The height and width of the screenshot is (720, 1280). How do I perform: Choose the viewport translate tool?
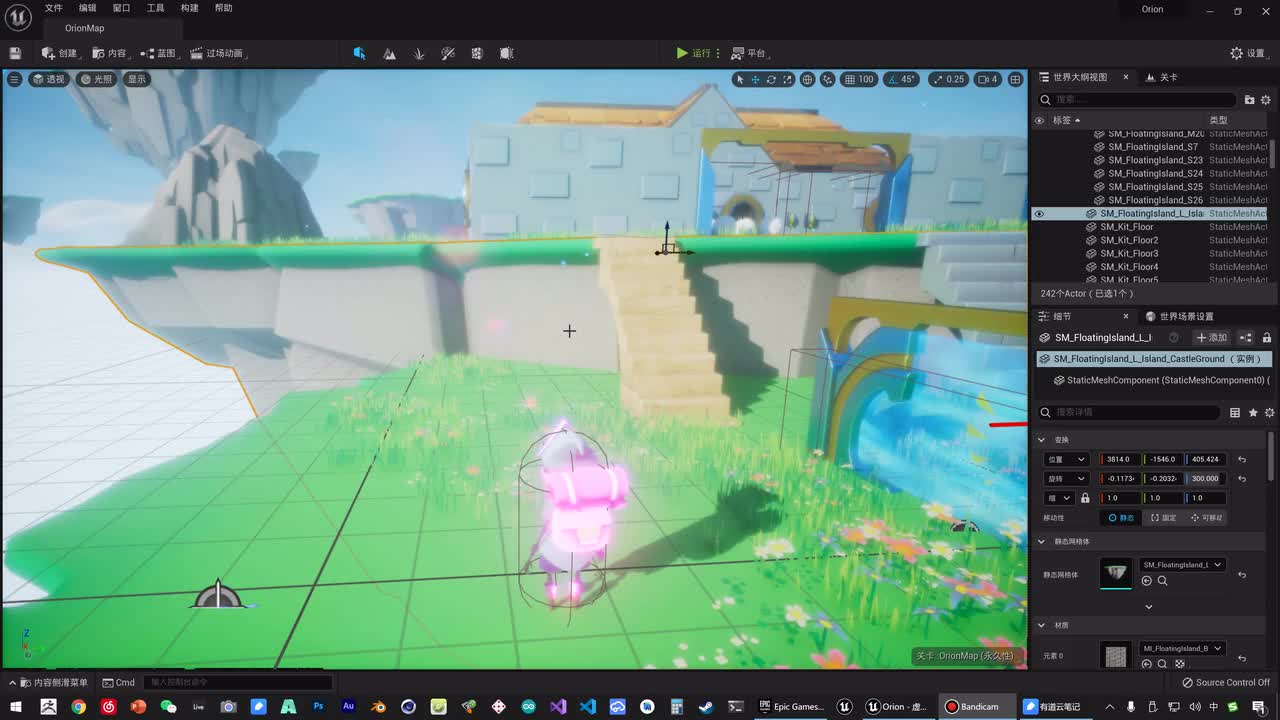pyautogui.click(x=755, y=79)
